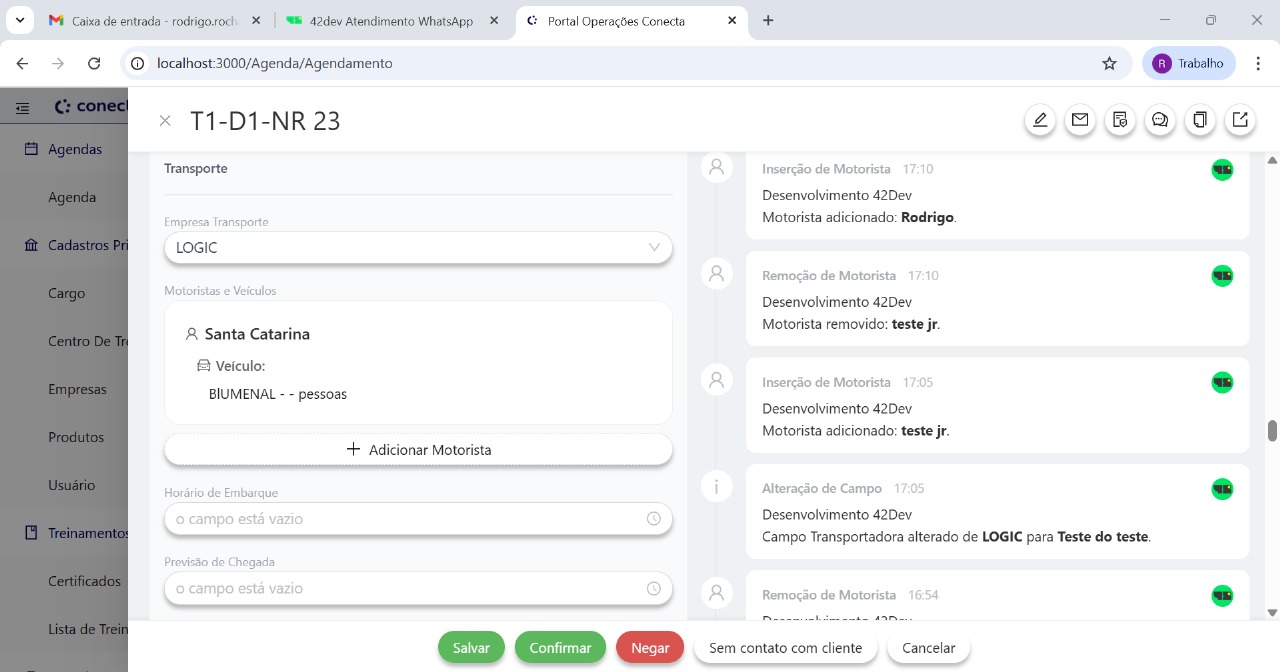Click the history panel vertical scrollbar thumb
This screenshot has width=1280, height=672.
coord(1272,430)
